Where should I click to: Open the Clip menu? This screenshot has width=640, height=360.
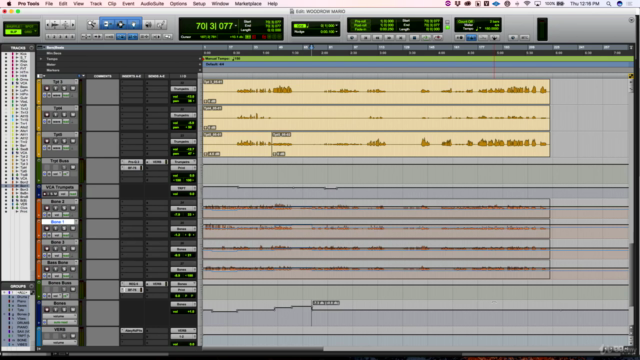112,4
